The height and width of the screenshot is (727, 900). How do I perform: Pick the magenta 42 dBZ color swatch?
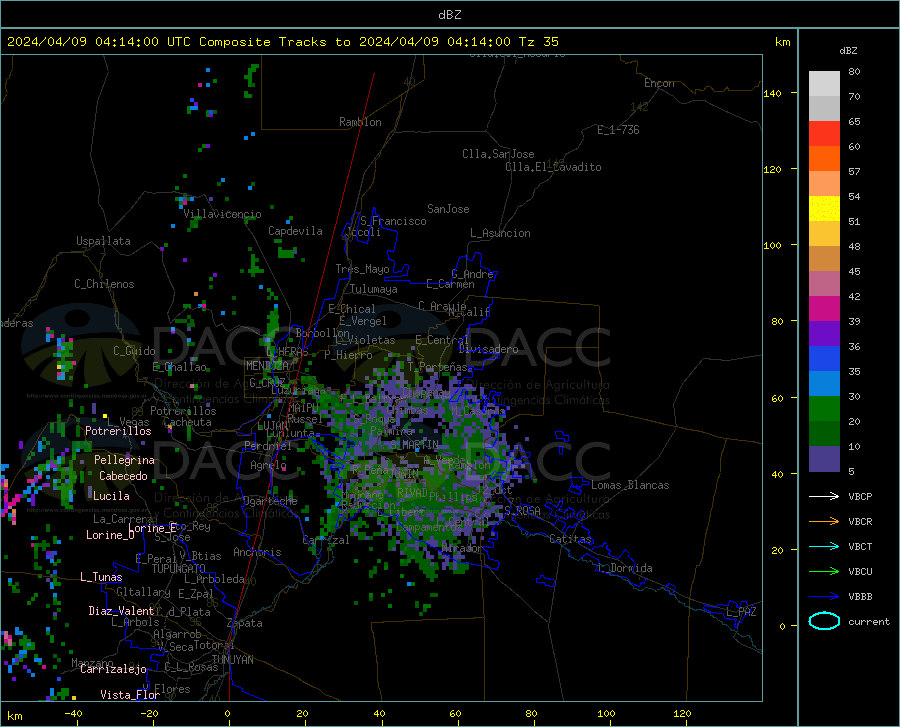(x=824, y=309)
